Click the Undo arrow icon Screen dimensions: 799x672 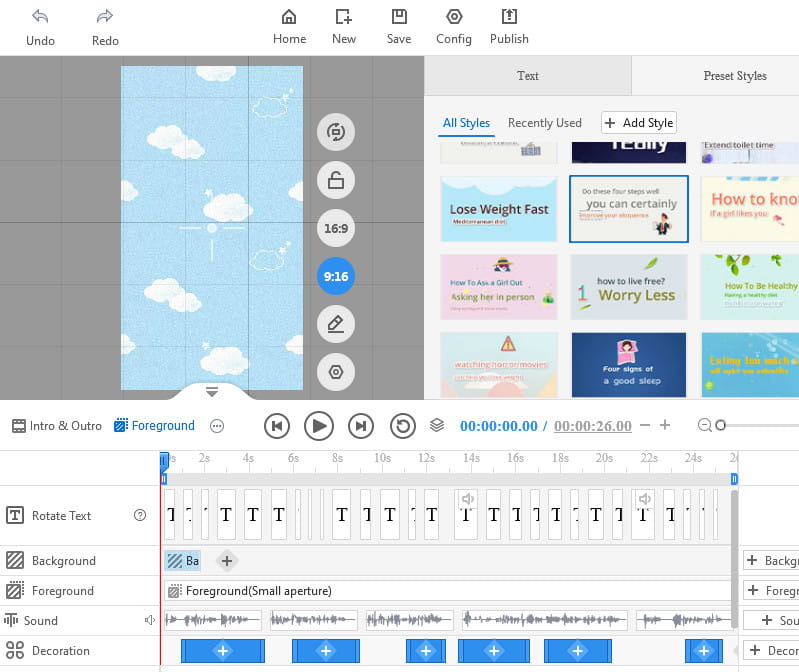click(40, 17)
